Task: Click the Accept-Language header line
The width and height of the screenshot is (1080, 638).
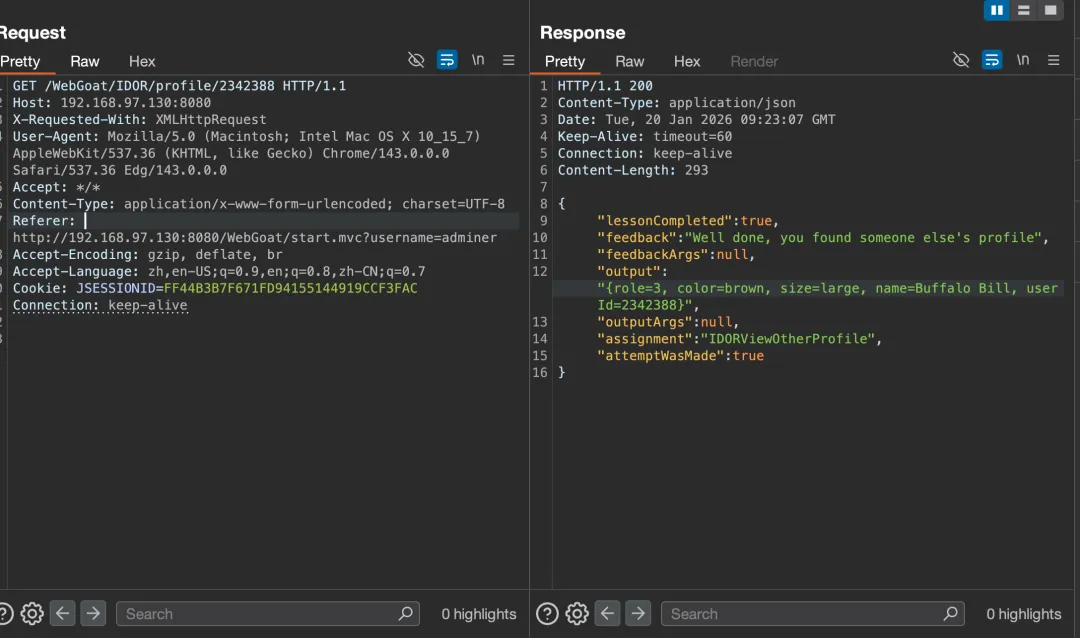Action: [x=219, y=271]
